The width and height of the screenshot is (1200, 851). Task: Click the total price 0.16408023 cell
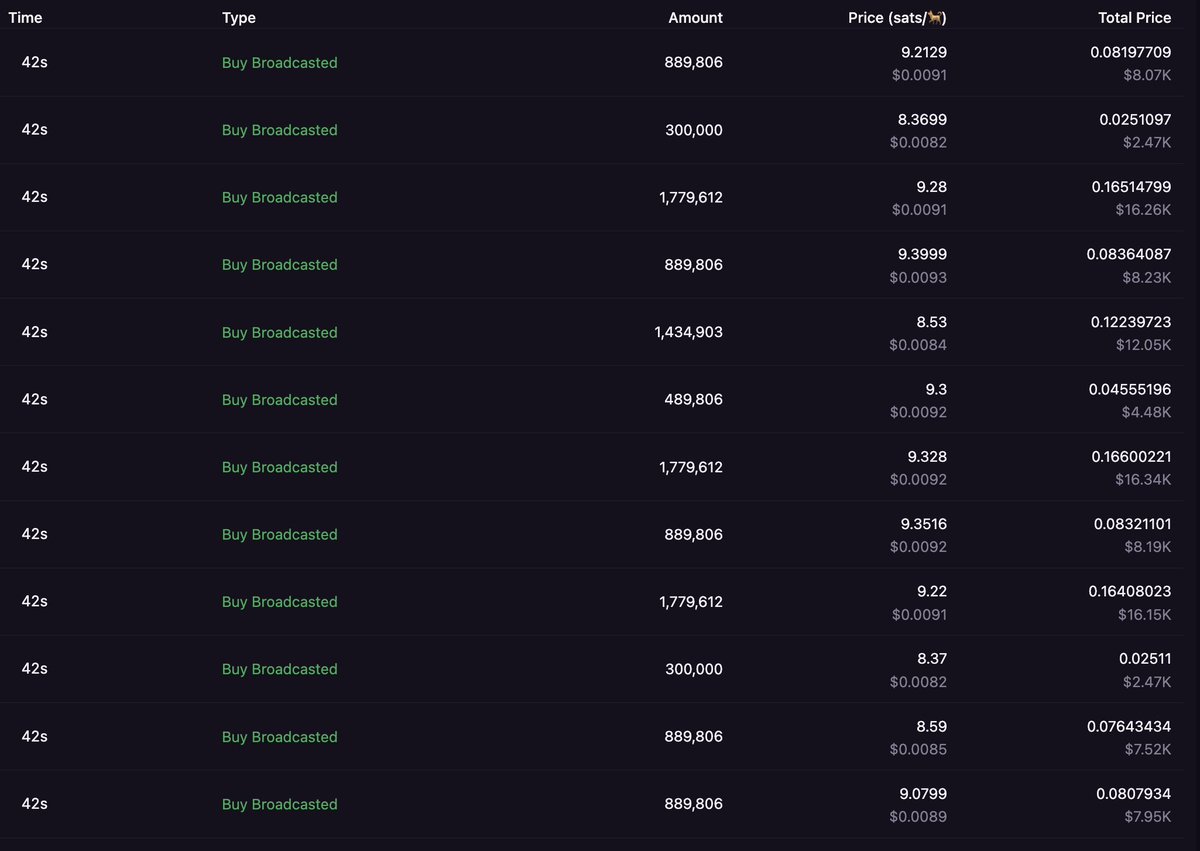(x=1130, y=602)
